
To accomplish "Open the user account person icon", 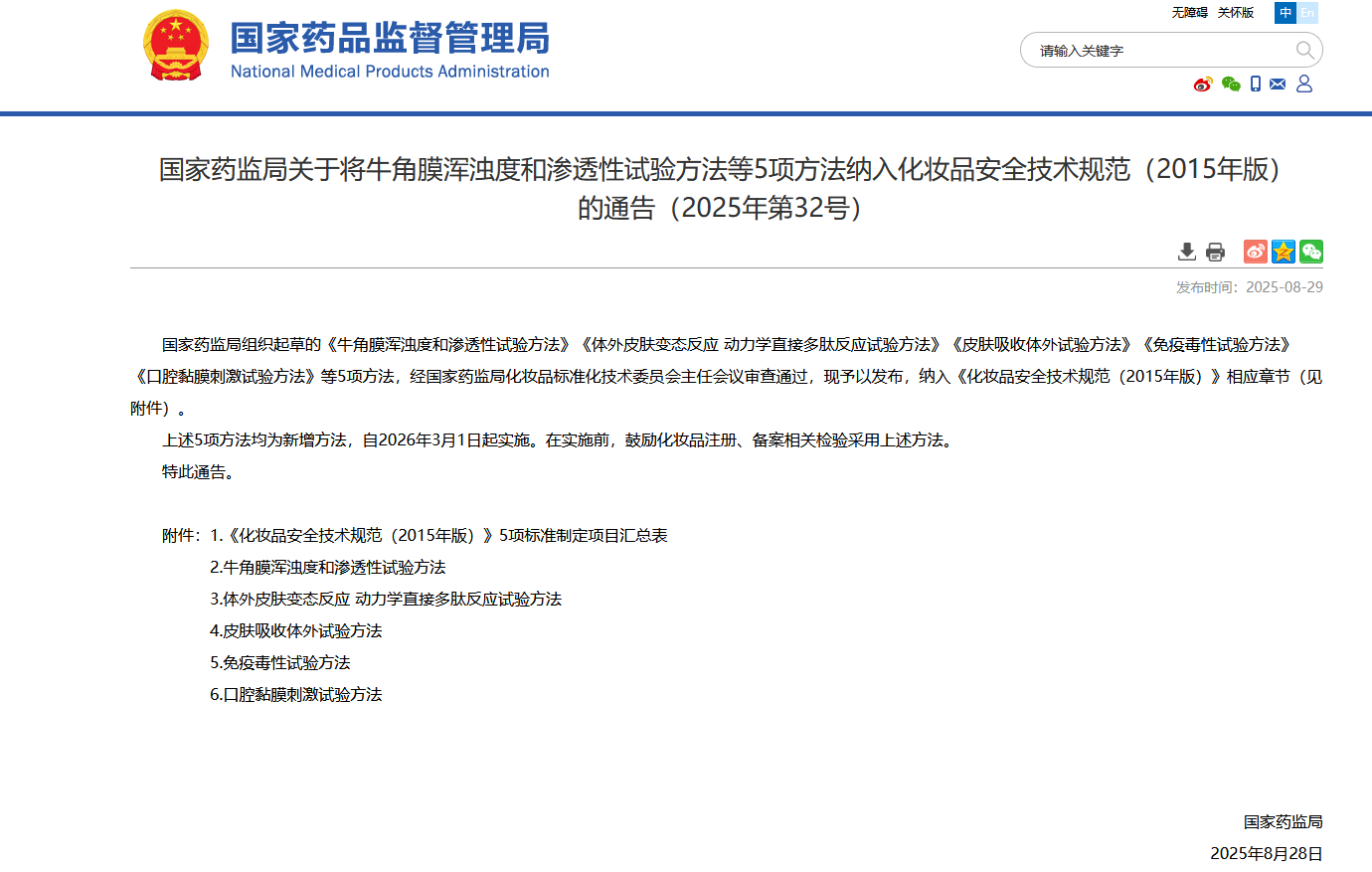I will [x=1303, y=85].
